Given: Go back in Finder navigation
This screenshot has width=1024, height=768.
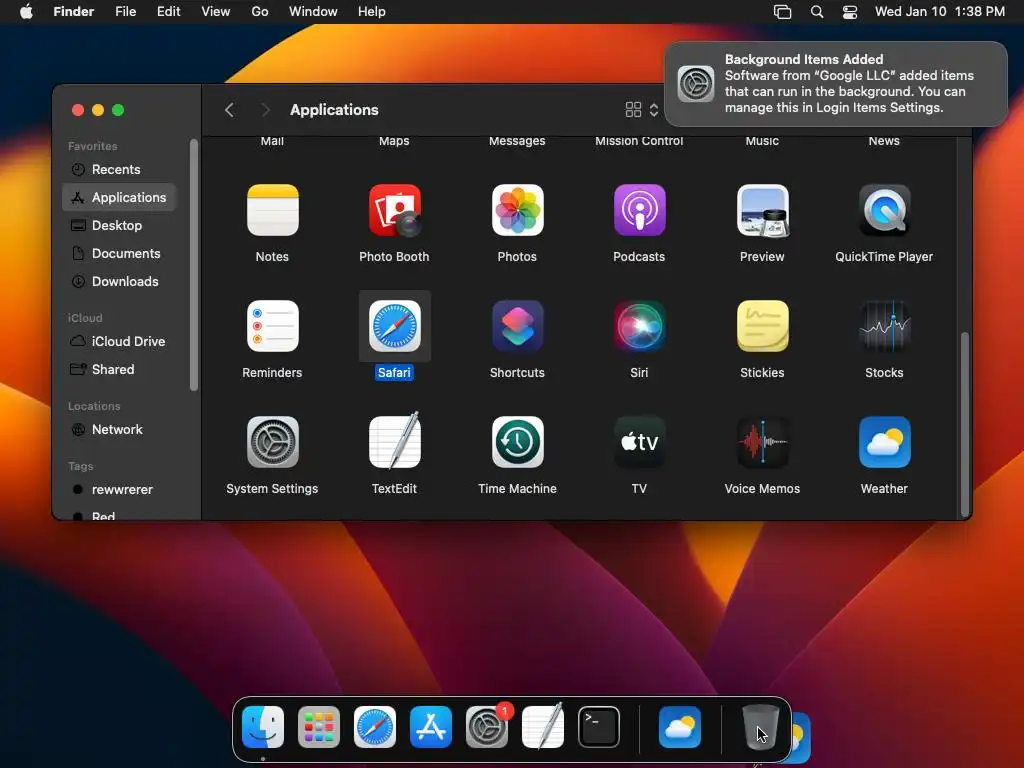Looking at the screenshot, I should click(229, 110).
